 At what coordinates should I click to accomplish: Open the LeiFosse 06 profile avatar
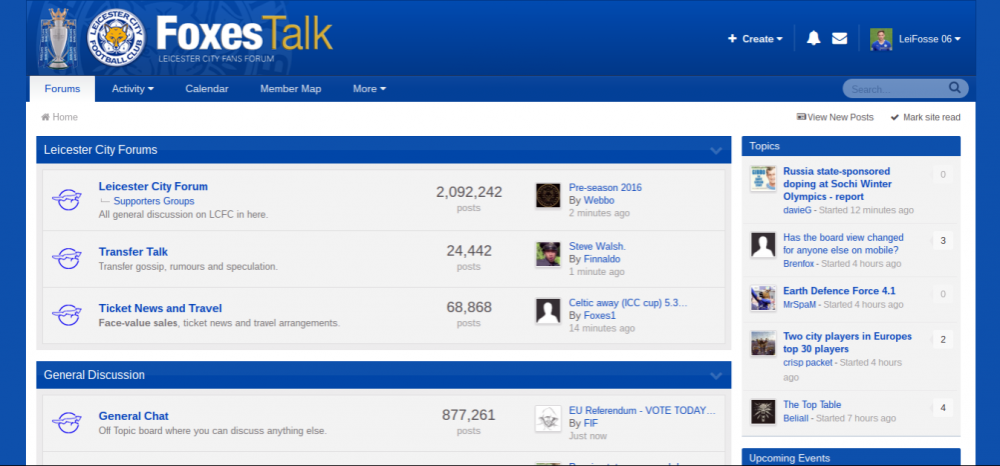coord(881,39)
